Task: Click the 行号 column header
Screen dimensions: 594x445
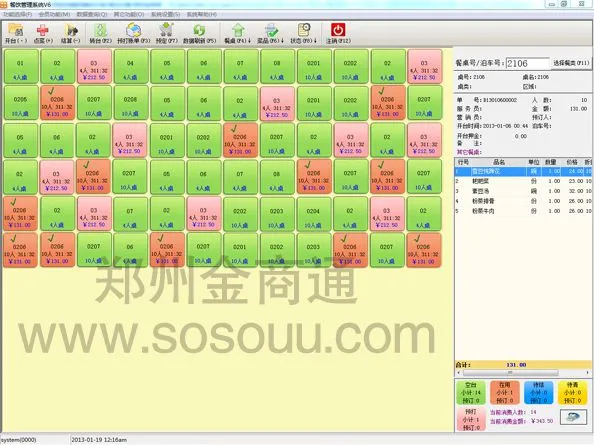Action: point(463,162)
